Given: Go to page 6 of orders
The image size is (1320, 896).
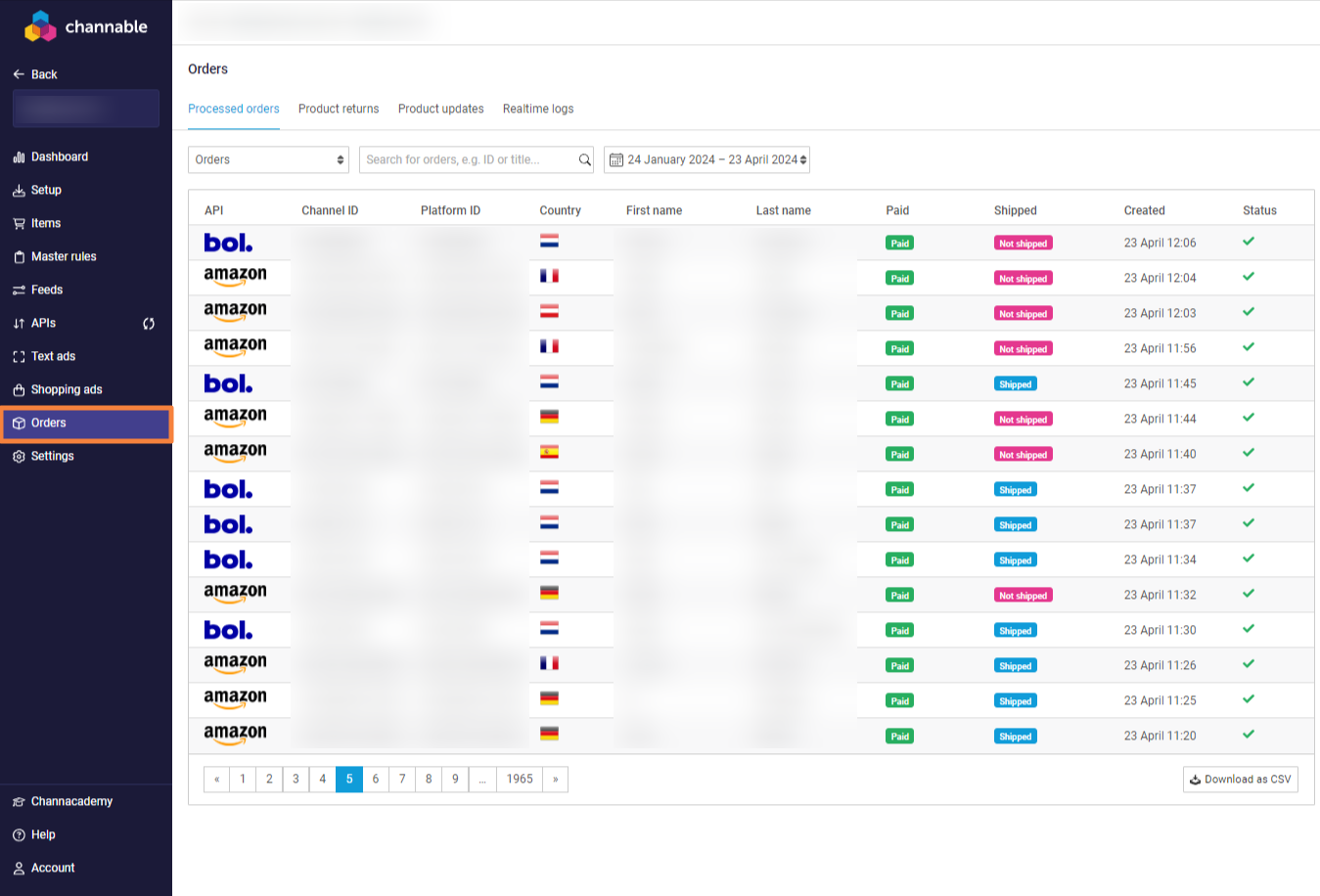Looking at the screenshot, I should pos(376,780).
